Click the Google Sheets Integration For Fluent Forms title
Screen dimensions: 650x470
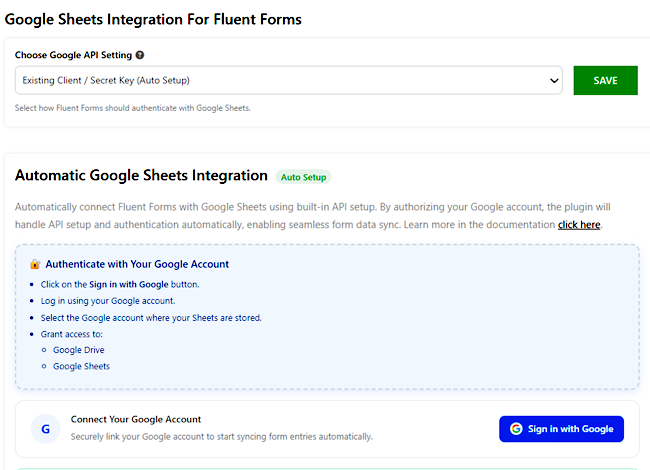(x=153, y=19)
